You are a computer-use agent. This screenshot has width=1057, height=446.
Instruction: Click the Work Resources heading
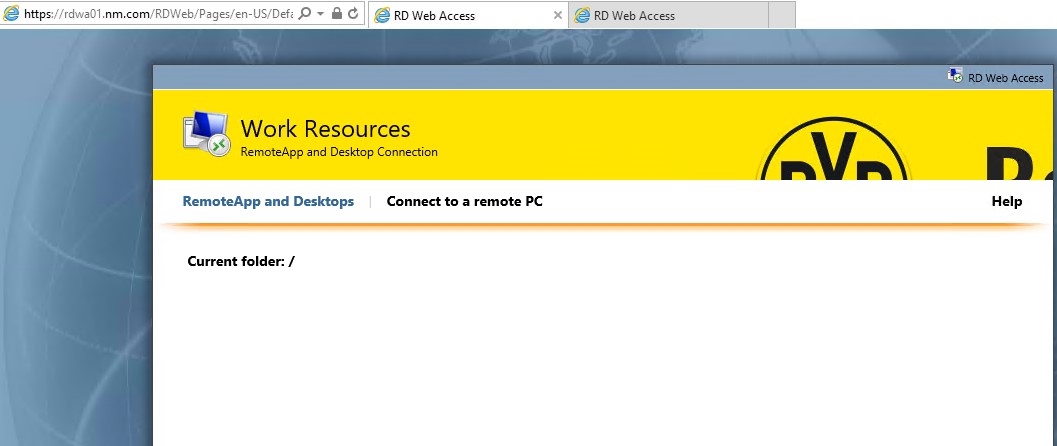click(325, 129)
